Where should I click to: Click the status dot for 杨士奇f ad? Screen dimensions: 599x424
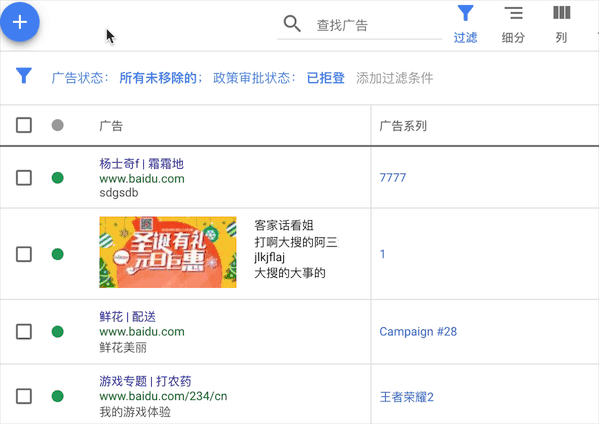click(x=58, y=178)
